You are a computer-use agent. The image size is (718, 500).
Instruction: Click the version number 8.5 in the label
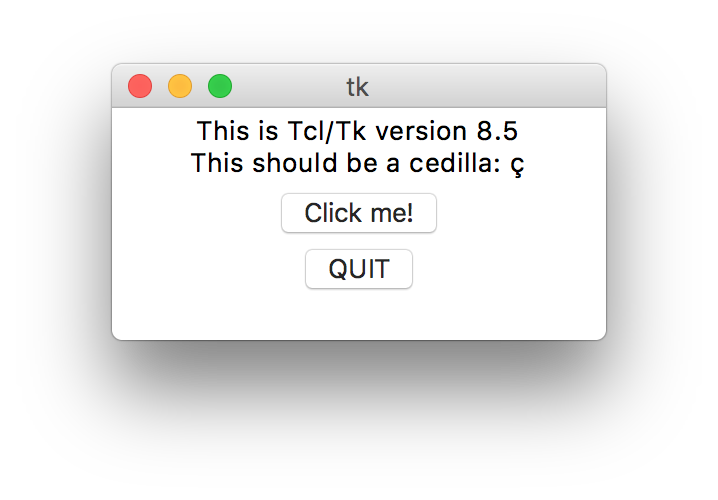pos(497,131)
